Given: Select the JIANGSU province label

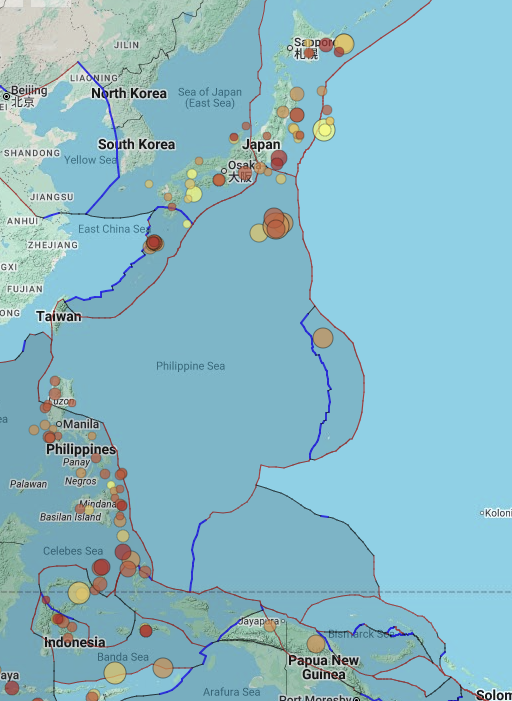Looking at the screenshot, I should [x=52, y=197].
